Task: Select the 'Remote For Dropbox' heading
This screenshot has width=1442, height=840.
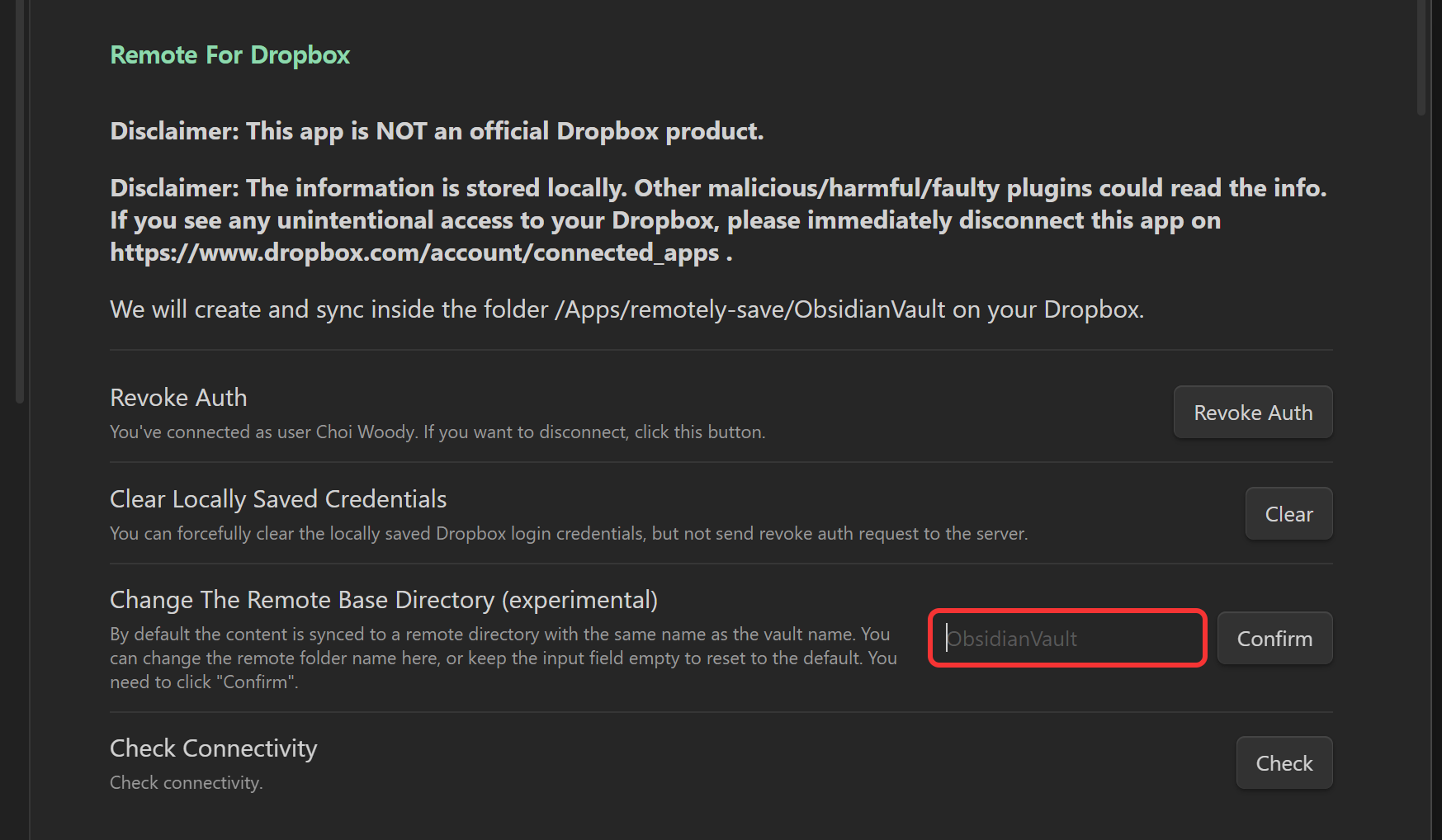Action: click(x=230, y=55)
